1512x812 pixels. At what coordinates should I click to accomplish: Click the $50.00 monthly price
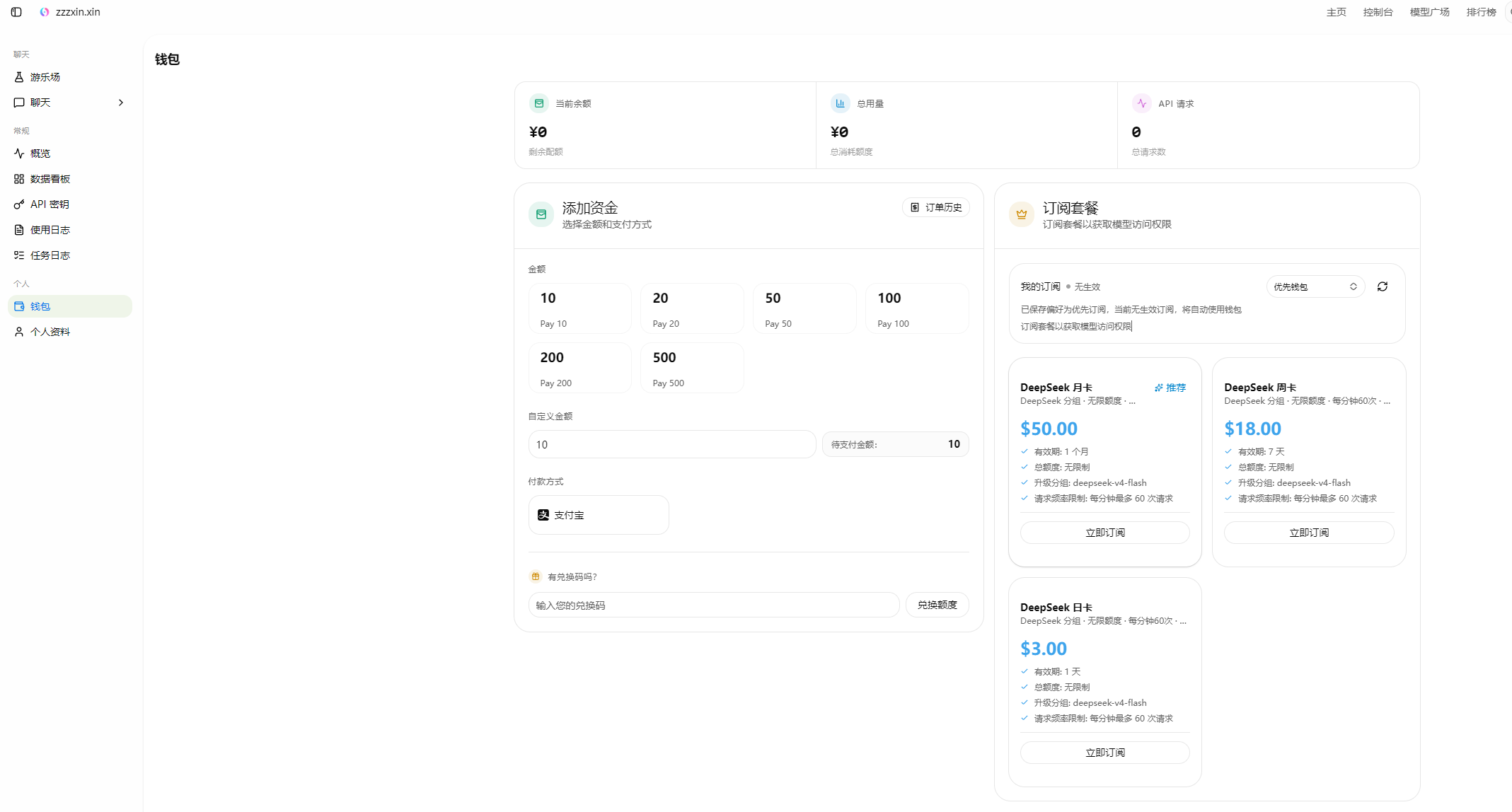pyautogui.click(x=1049, y=429)
